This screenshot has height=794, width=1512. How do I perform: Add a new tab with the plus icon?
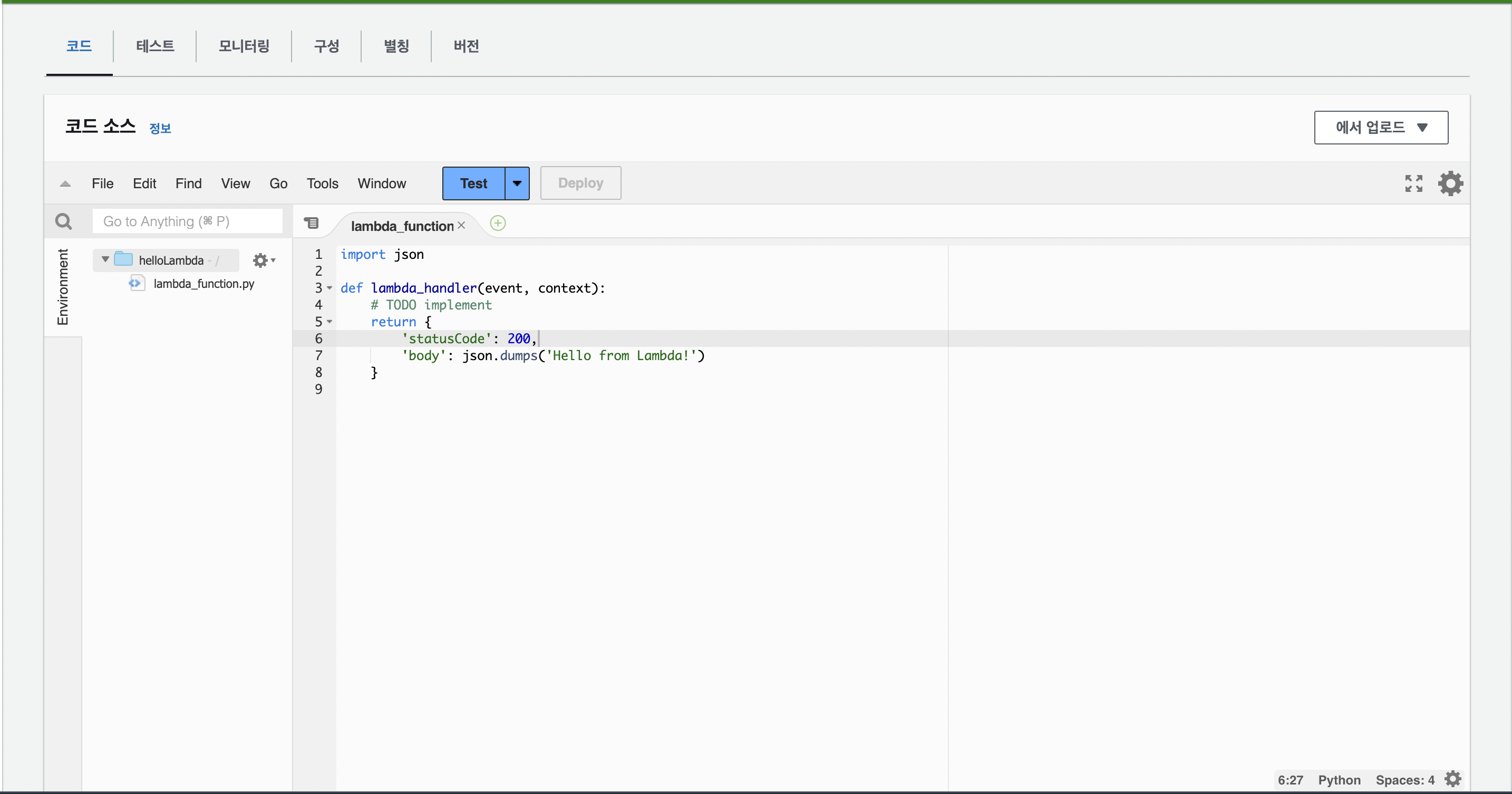click(x=498, y=223)
